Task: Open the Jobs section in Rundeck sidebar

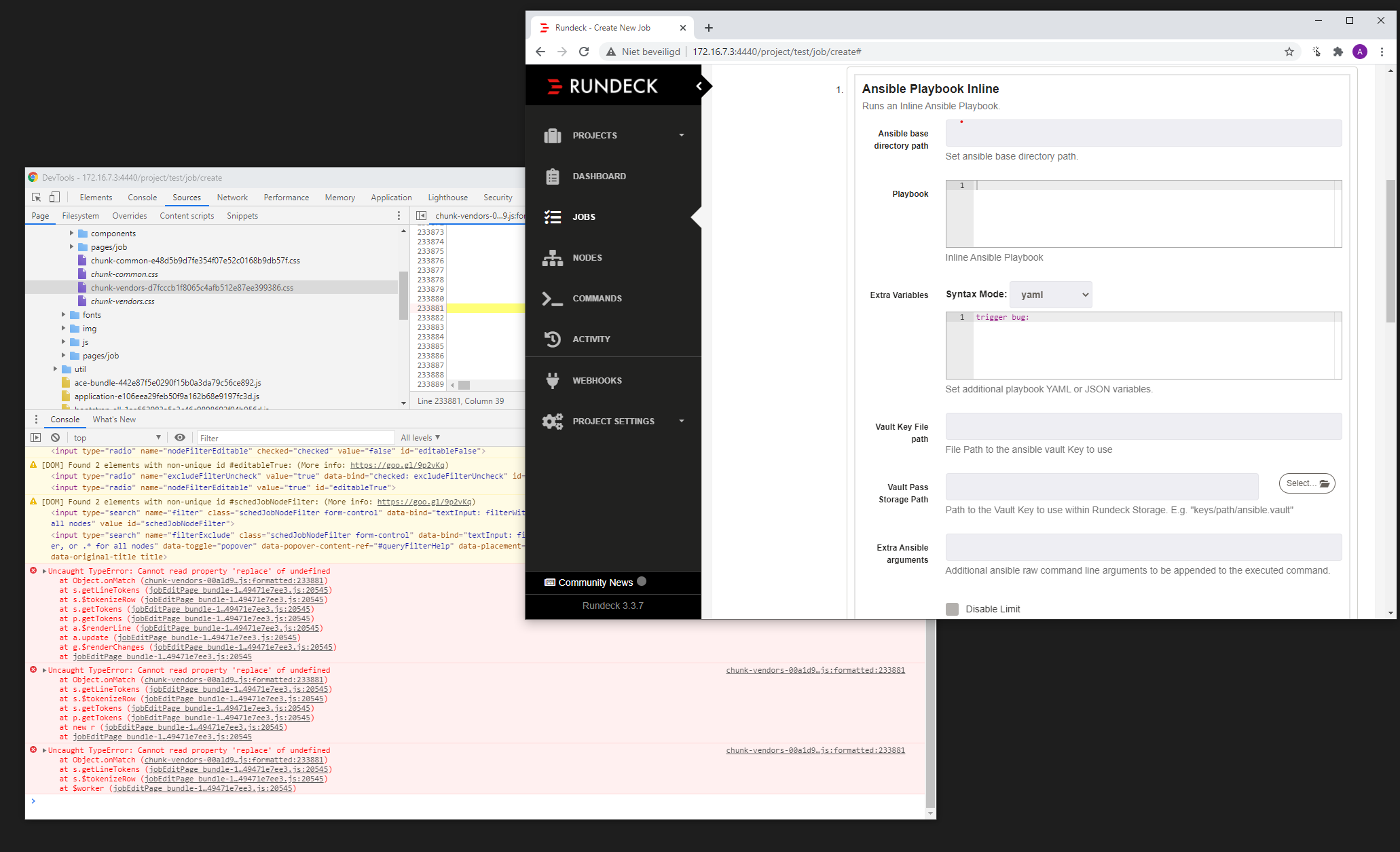Action: point(584,217)
